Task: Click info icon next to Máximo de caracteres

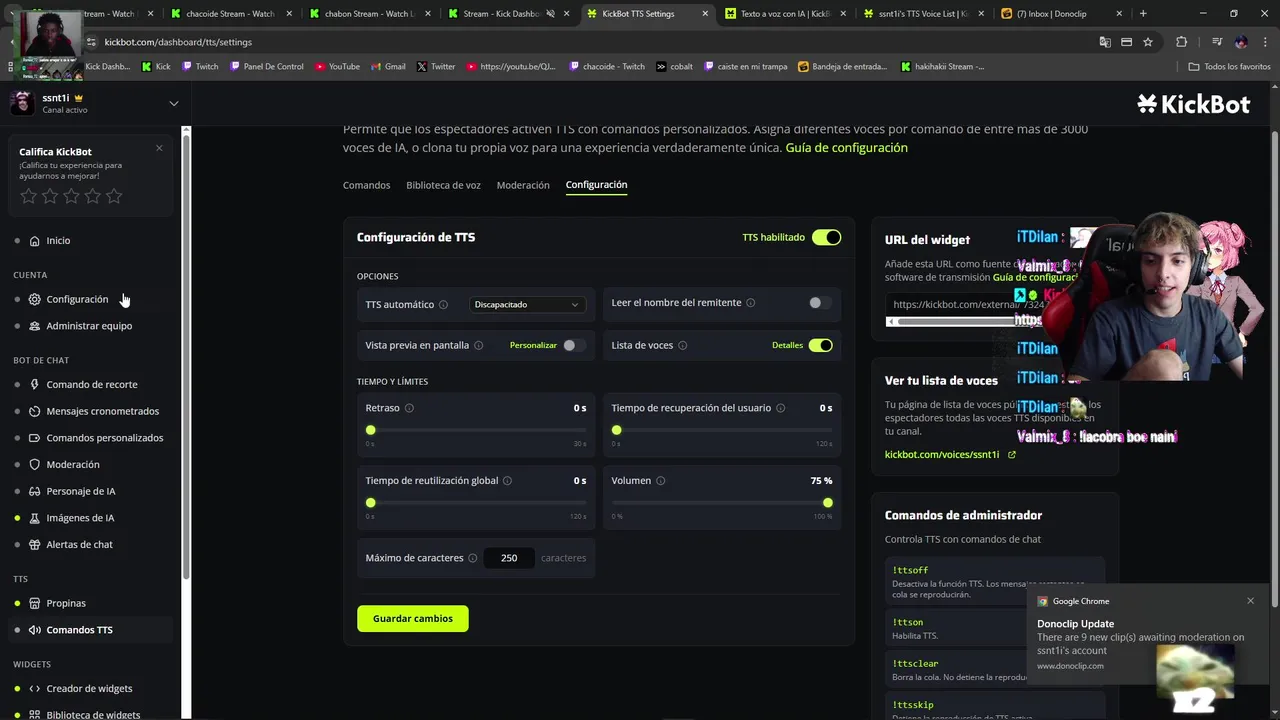Action: pos(472,558)
